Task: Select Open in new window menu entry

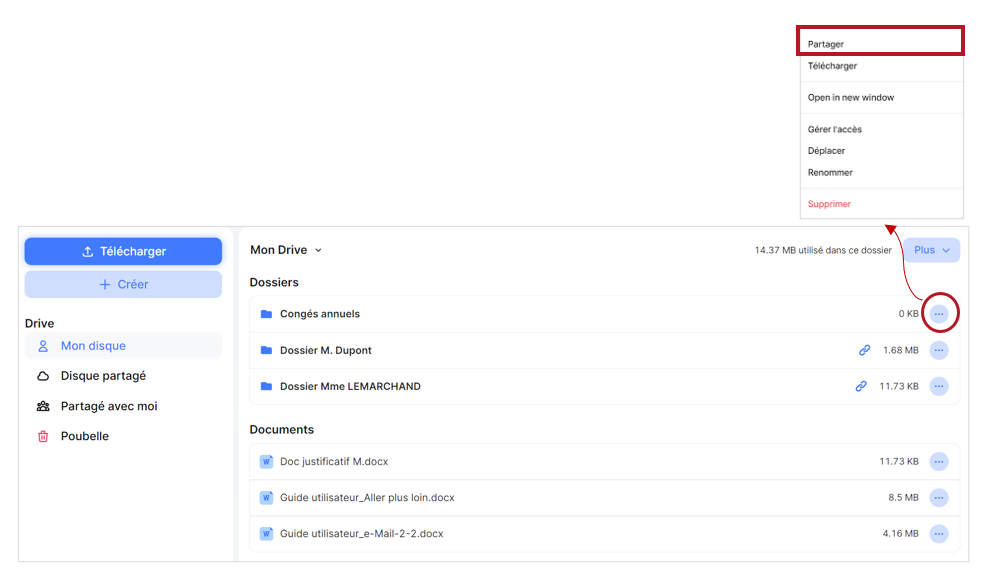Action: (851, 98)
